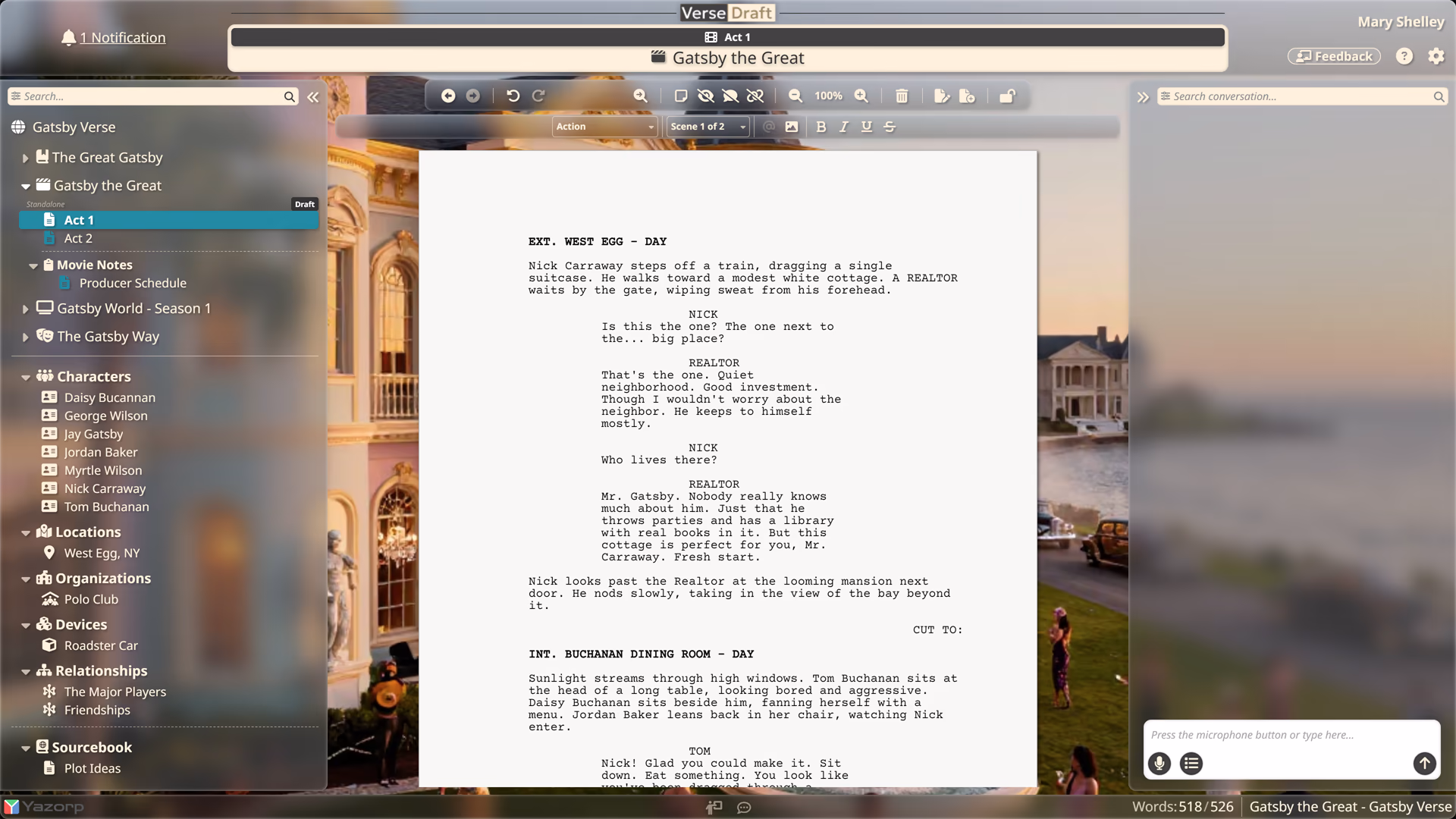Collapse the Locations section
Screen dimensions: 1456x819
click(25, 532)
